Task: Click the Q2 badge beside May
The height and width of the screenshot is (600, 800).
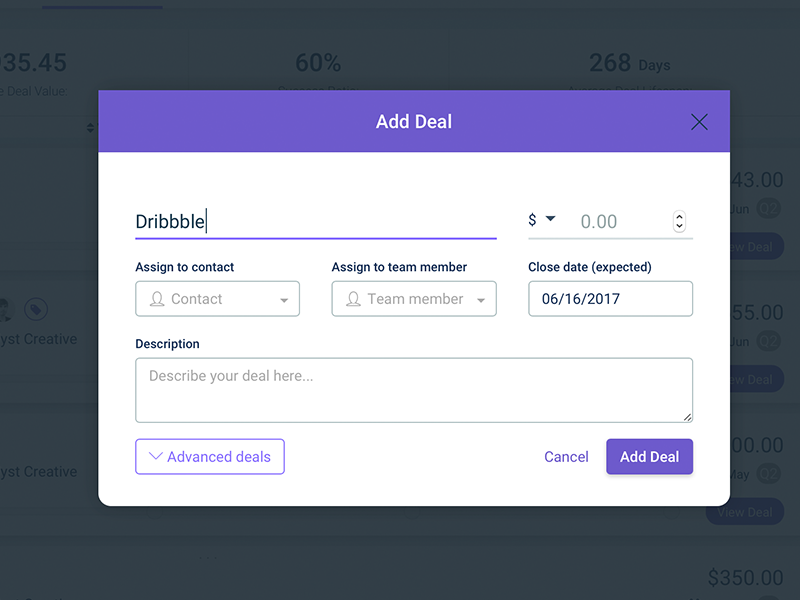Action: click(768, 475)
